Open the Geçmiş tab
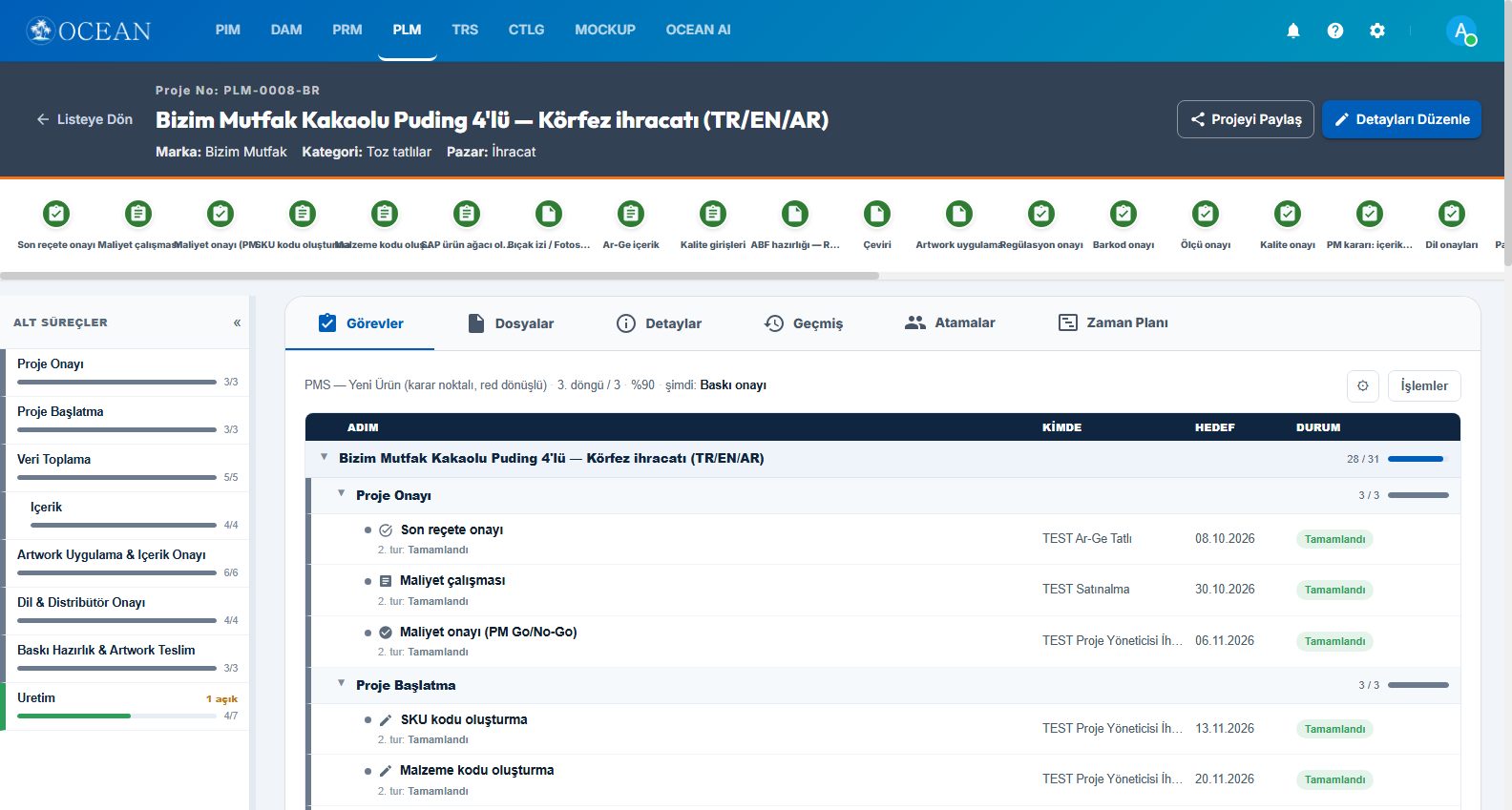This screenshot has width=1512, height=810. tap(804, 323)
